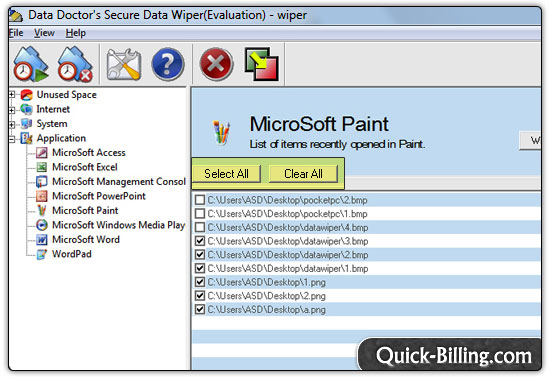550x377 pixels.
Task: Click the WordPad tree icon
Action: pos(42,254)
